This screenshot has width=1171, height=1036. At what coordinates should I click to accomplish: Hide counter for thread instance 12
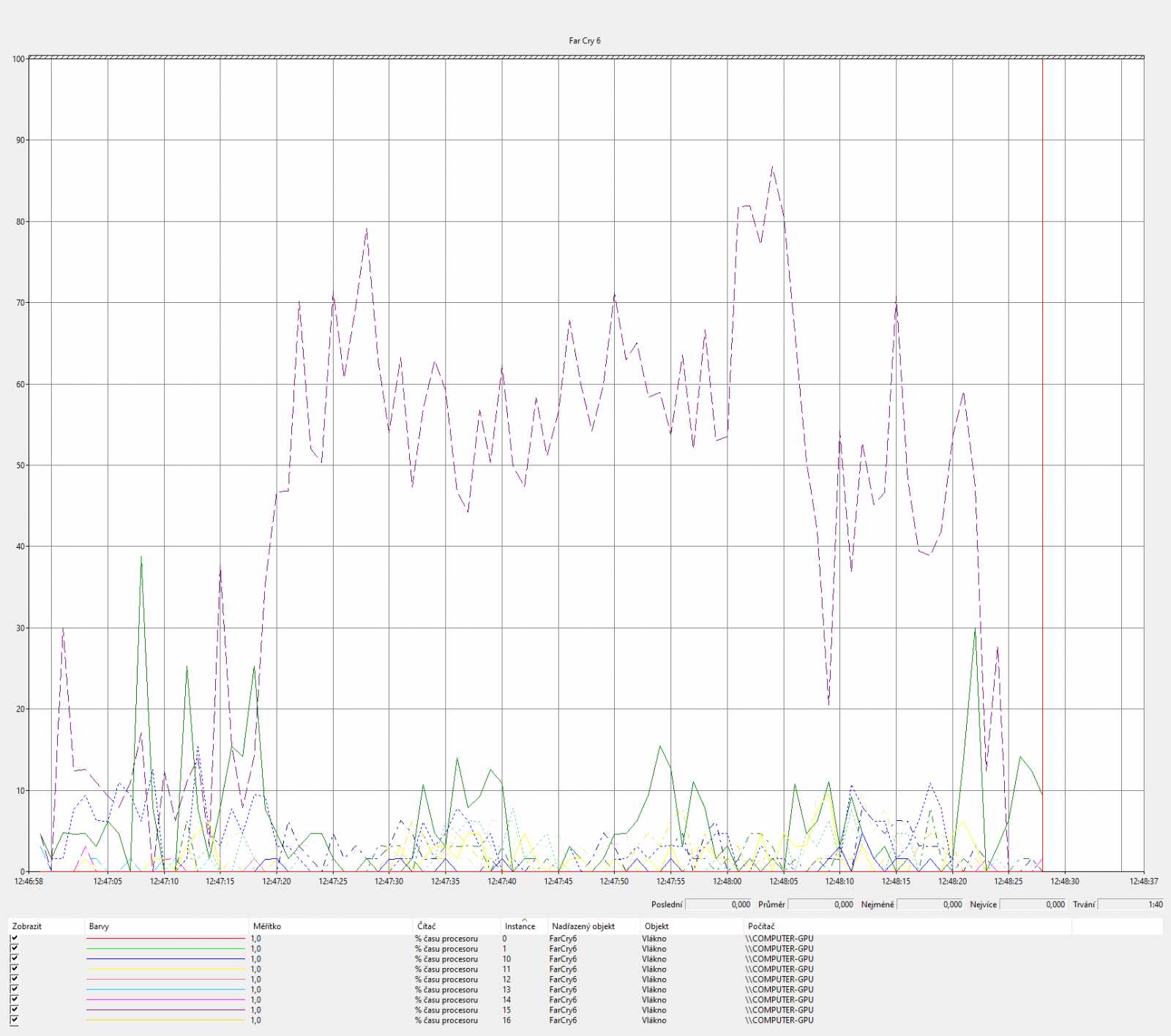coord(15,979)
